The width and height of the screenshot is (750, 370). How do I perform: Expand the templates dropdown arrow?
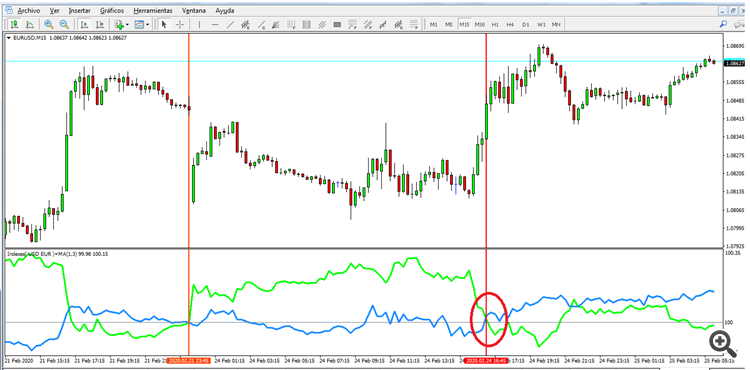coord(147,24)
